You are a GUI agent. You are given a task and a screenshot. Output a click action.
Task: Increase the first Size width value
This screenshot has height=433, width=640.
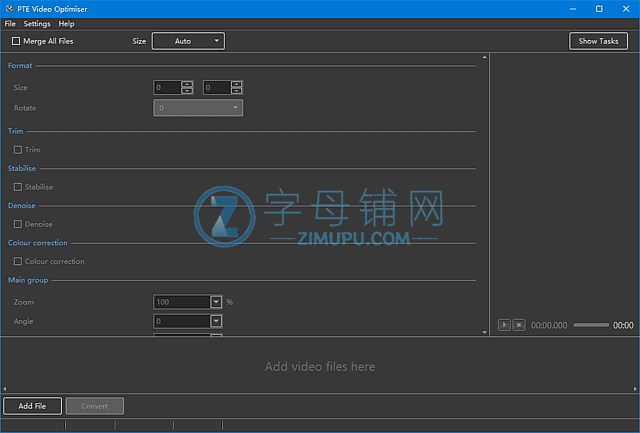tap(187, 84)
